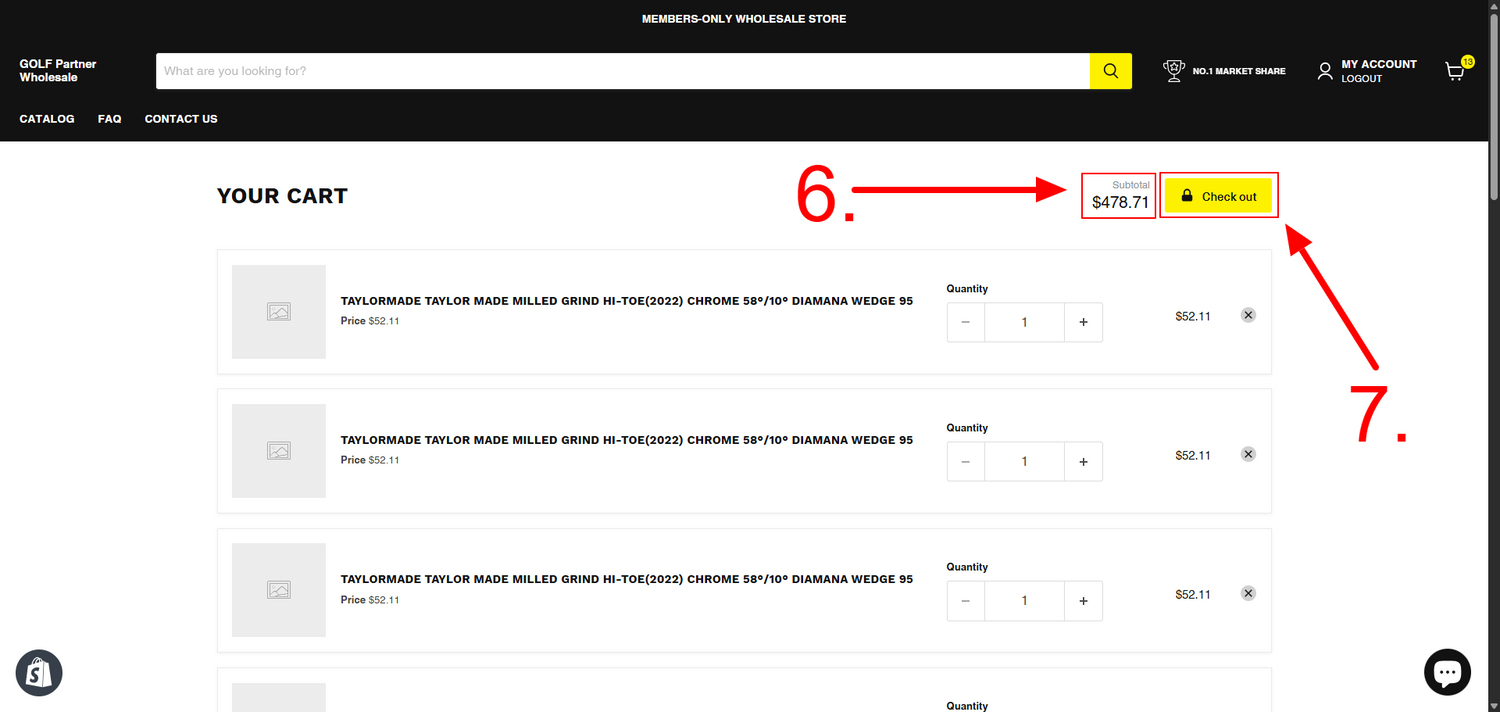1500x712 pixels.
Task: Open the shopping cart icon in header
Action: (x=1456, y=71)
